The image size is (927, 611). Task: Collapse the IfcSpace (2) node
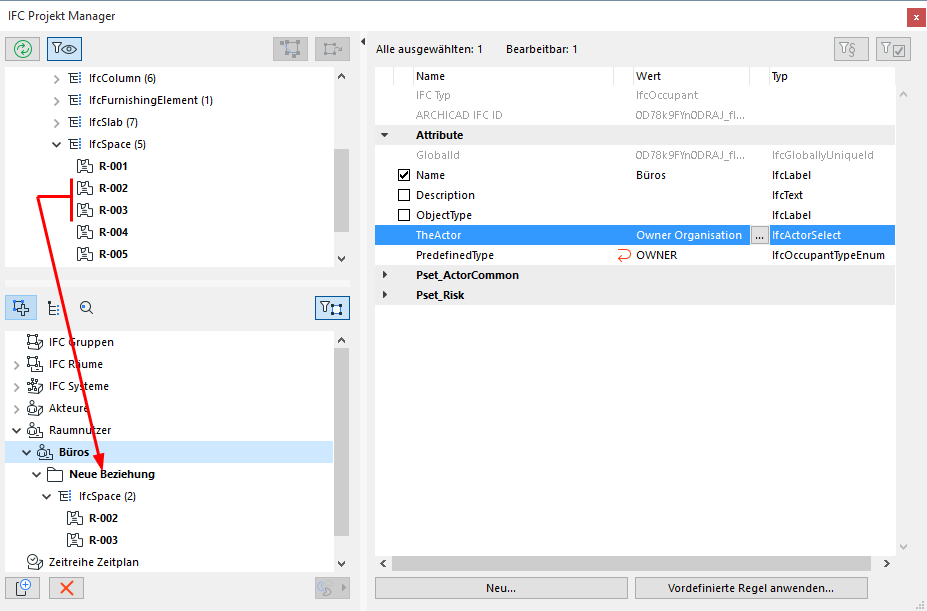click(x=47, y=496)
